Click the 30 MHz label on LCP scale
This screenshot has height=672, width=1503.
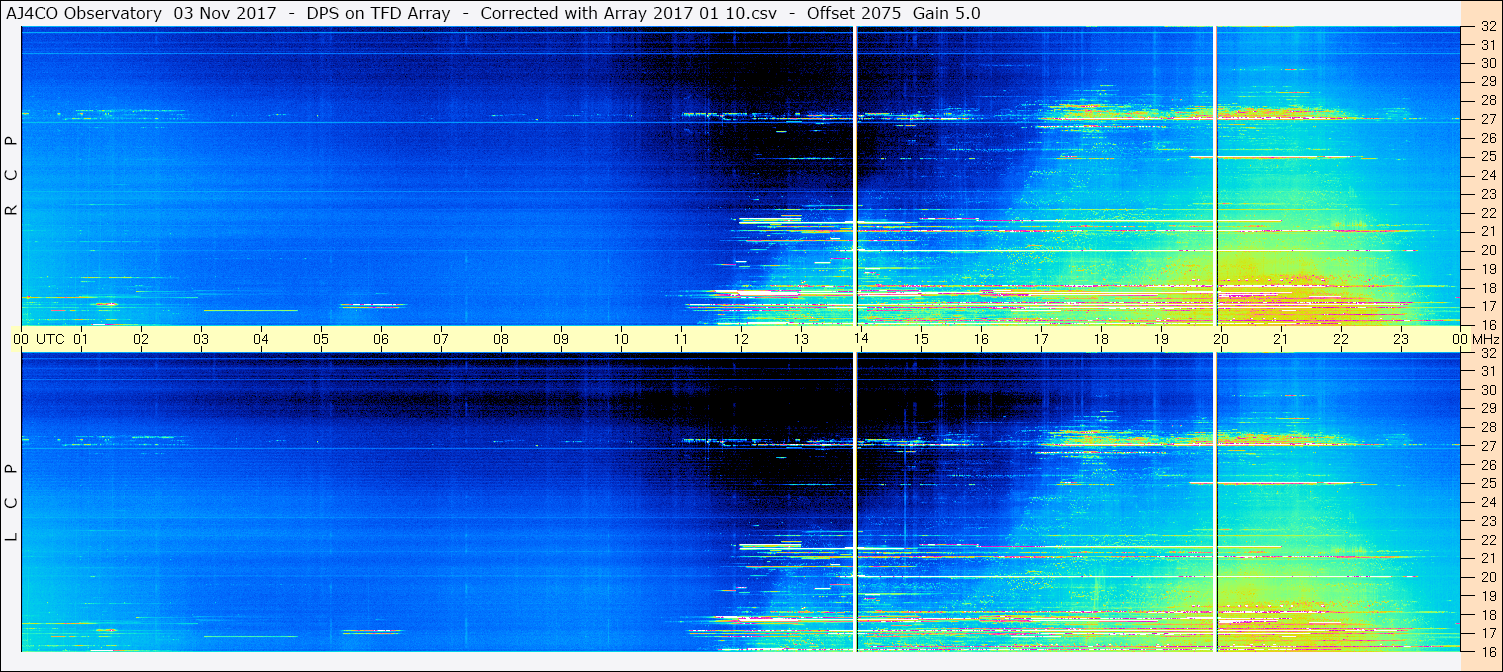click(1487, 390)
